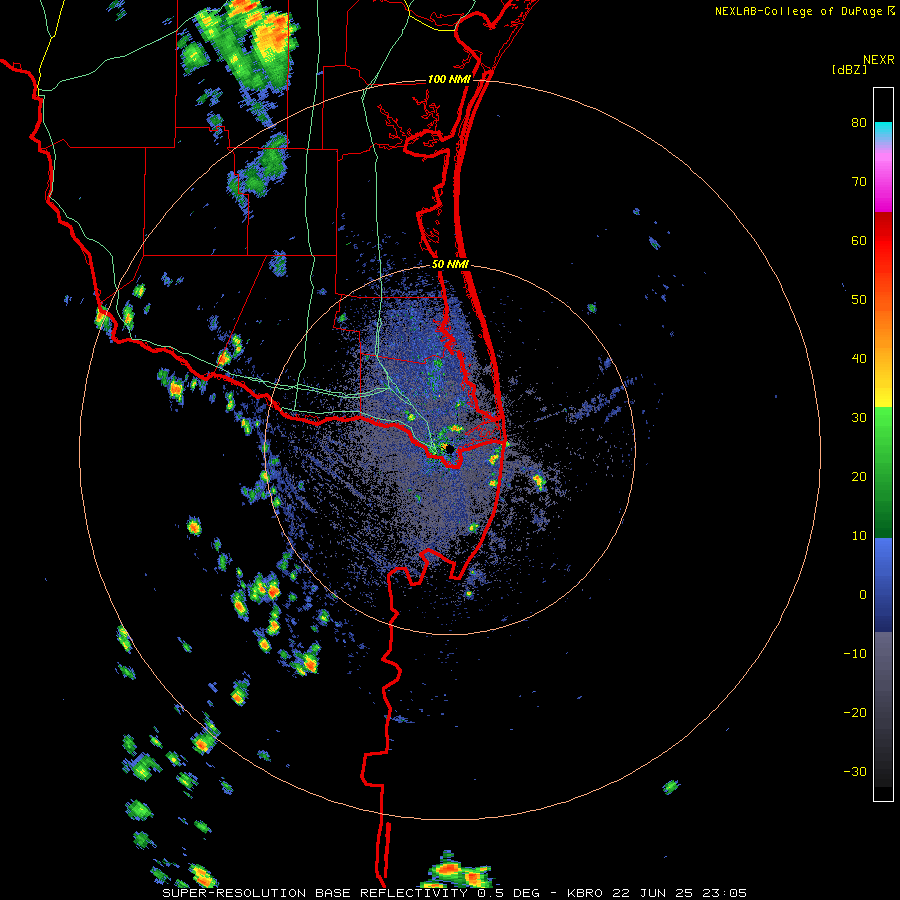Image resolution: width=900 pixels, height=900 pixels.
Task: Click the 20 value on dBZ scale
Action: click(859, 476)
